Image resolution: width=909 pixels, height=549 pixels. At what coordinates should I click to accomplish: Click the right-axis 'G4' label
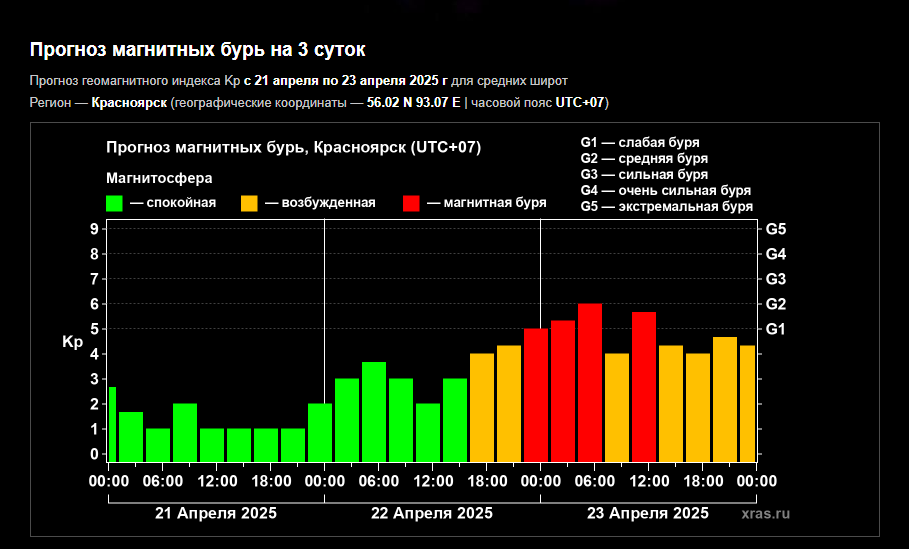coord(776,254)
